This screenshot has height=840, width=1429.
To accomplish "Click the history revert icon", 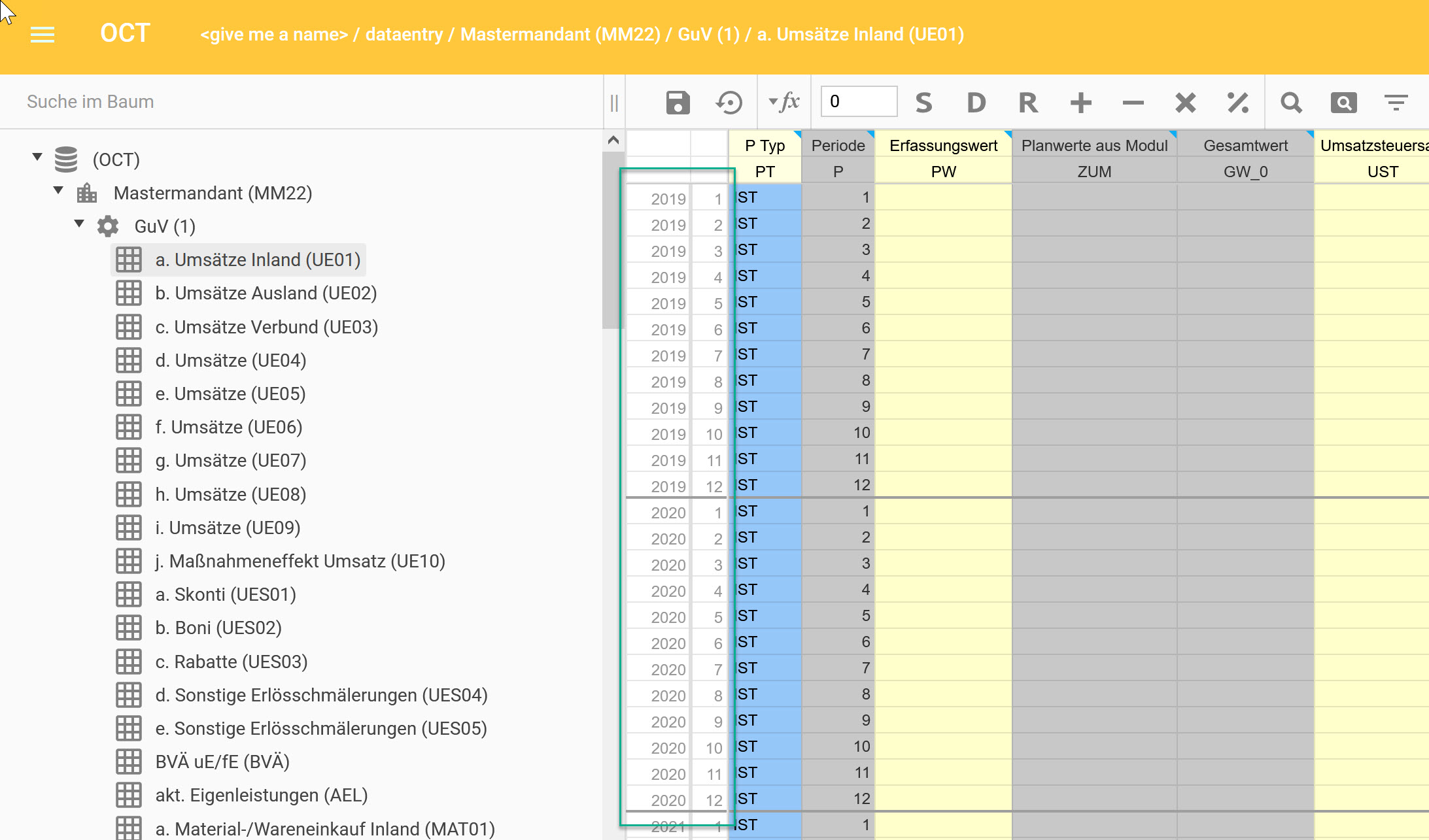I will (x=729, y=103).
